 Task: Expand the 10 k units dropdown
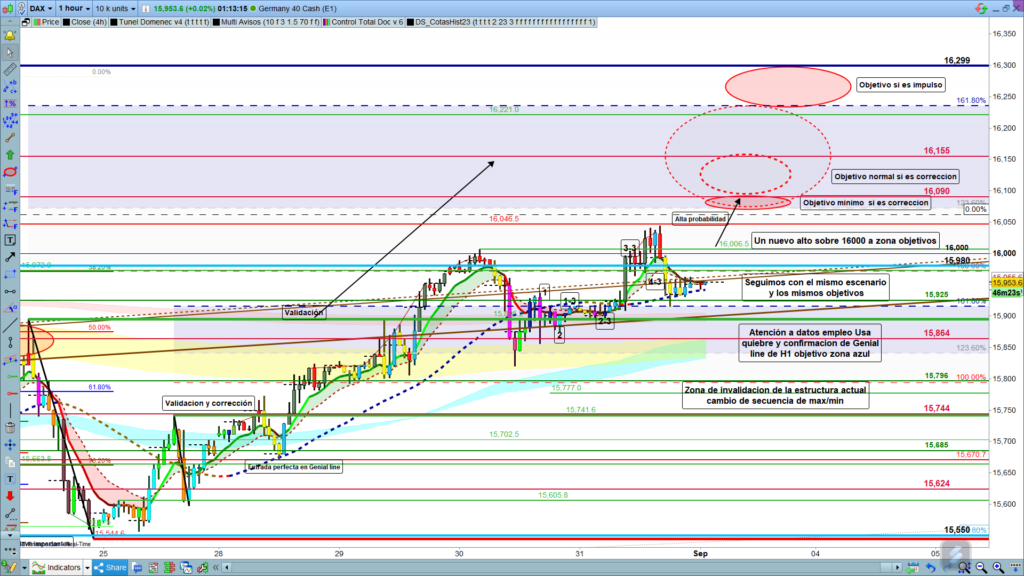pos(117,7)
